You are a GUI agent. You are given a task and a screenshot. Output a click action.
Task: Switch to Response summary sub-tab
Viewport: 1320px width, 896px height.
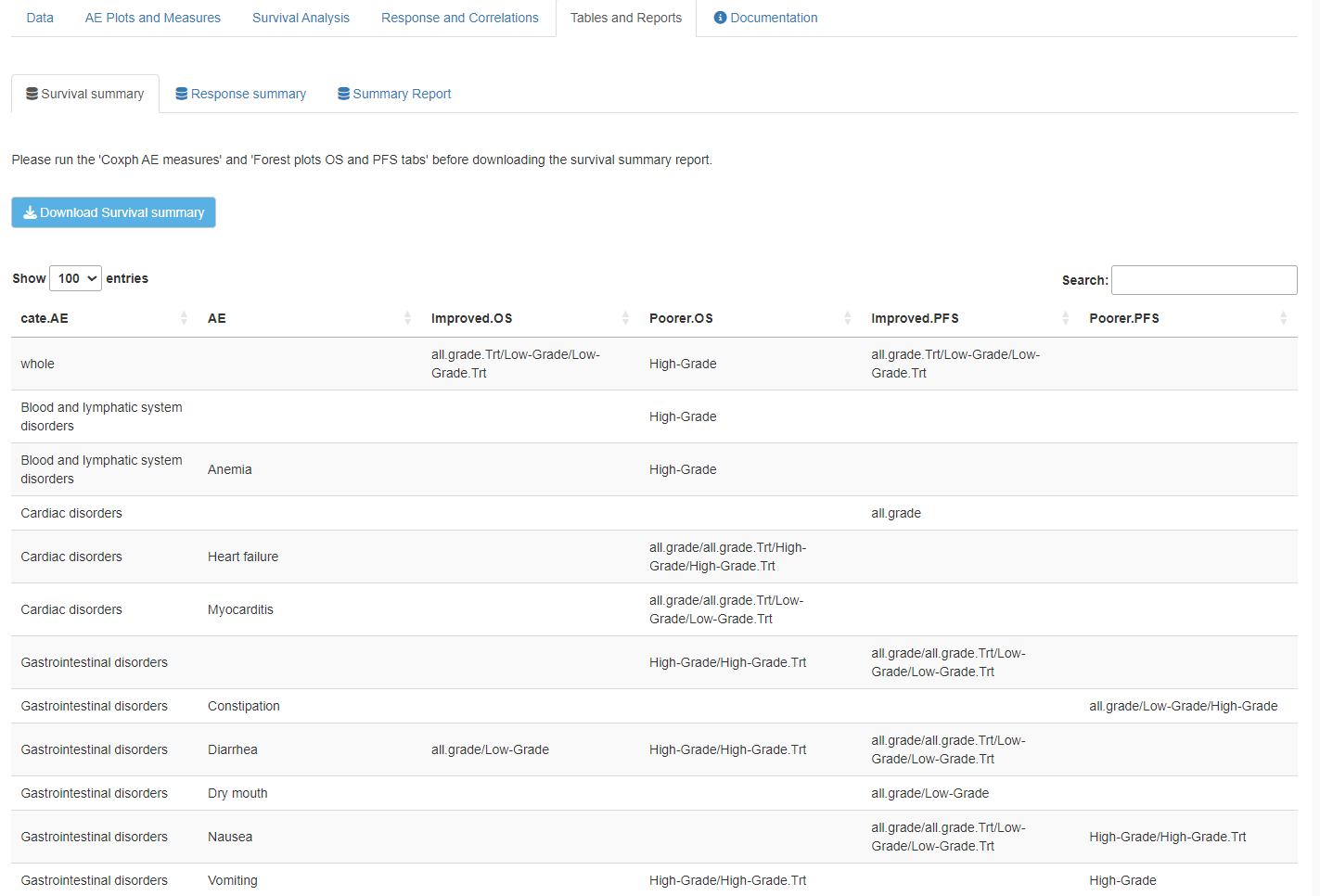[241, 94]
